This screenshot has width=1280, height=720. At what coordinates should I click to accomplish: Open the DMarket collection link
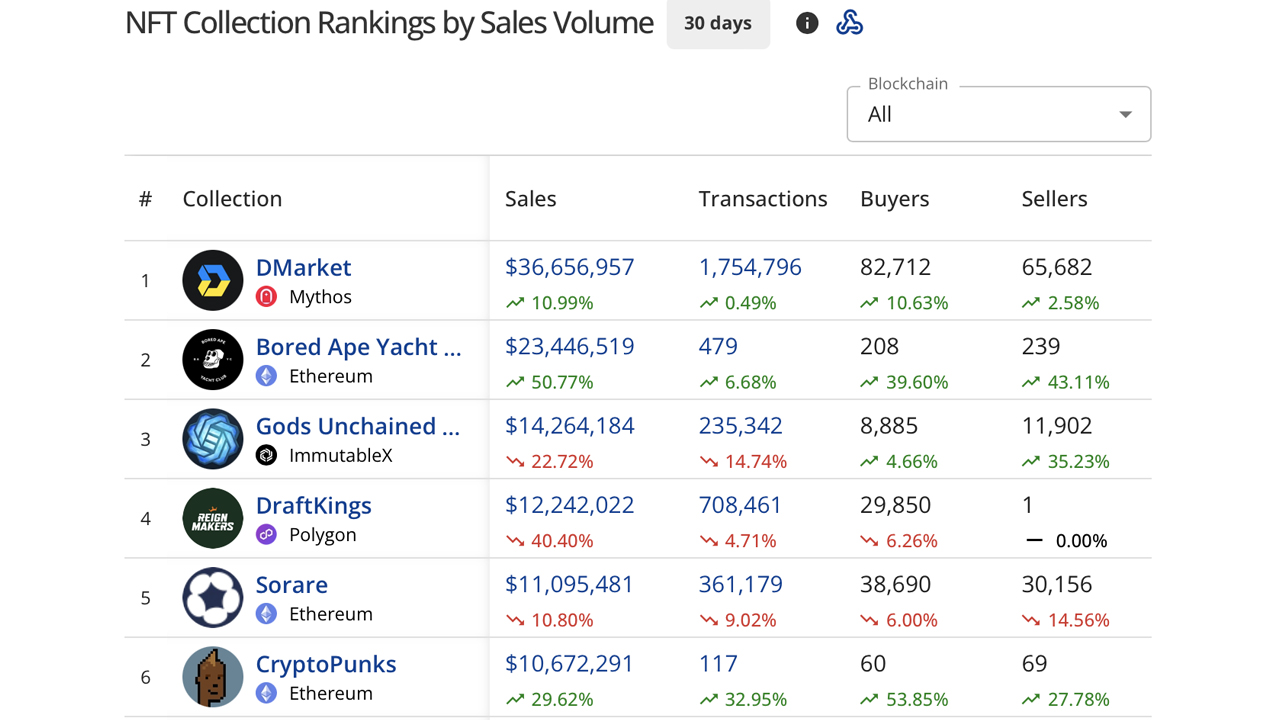click(x=303, y=267)
